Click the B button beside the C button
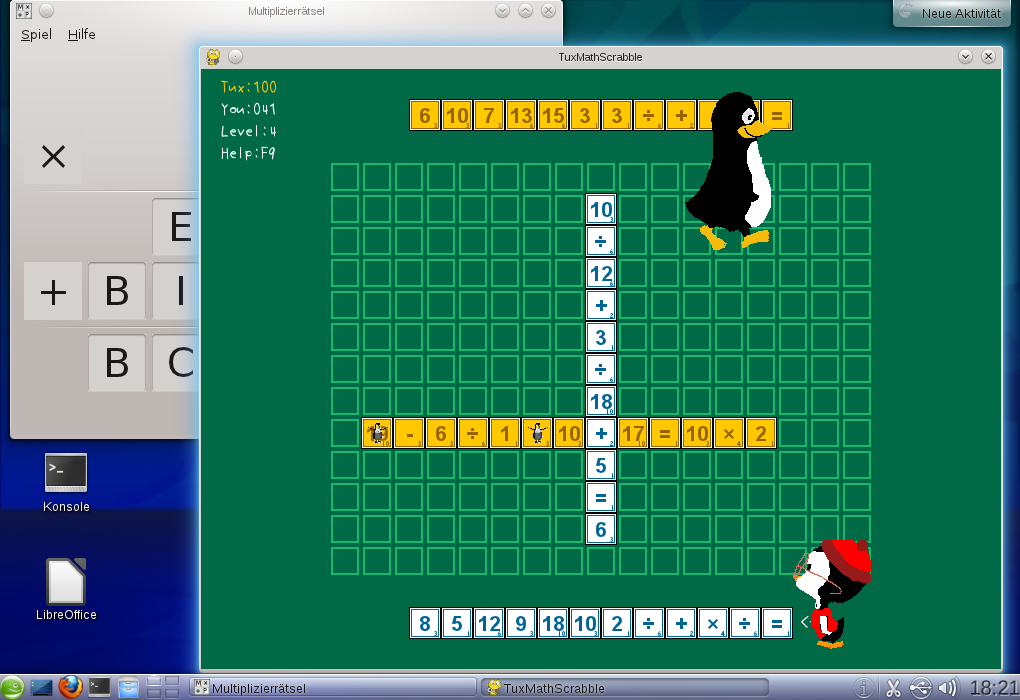This screenshot has width=1020, height=700. coord(117,362)
